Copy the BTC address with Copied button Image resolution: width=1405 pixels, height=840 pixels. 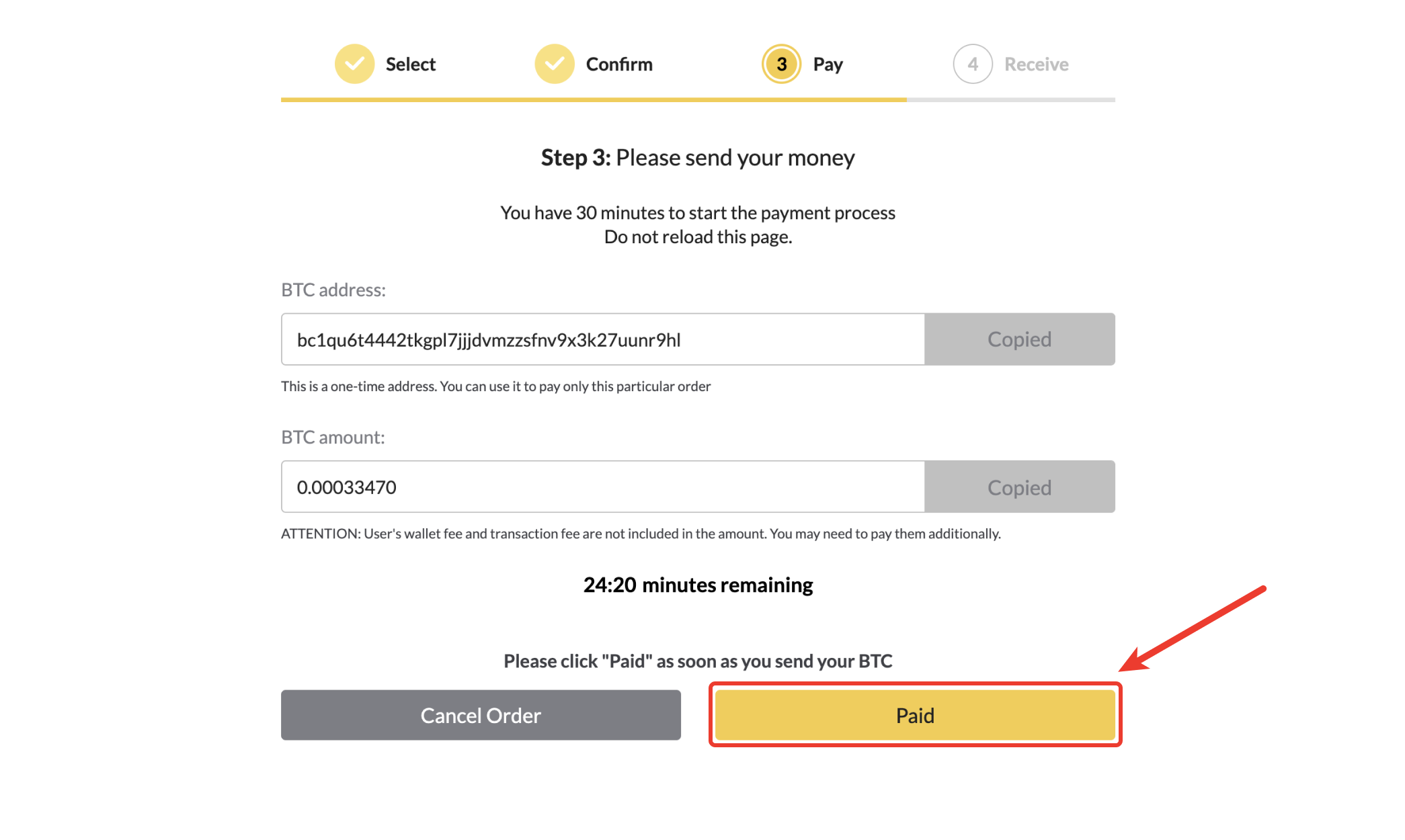coord(1019,339)
